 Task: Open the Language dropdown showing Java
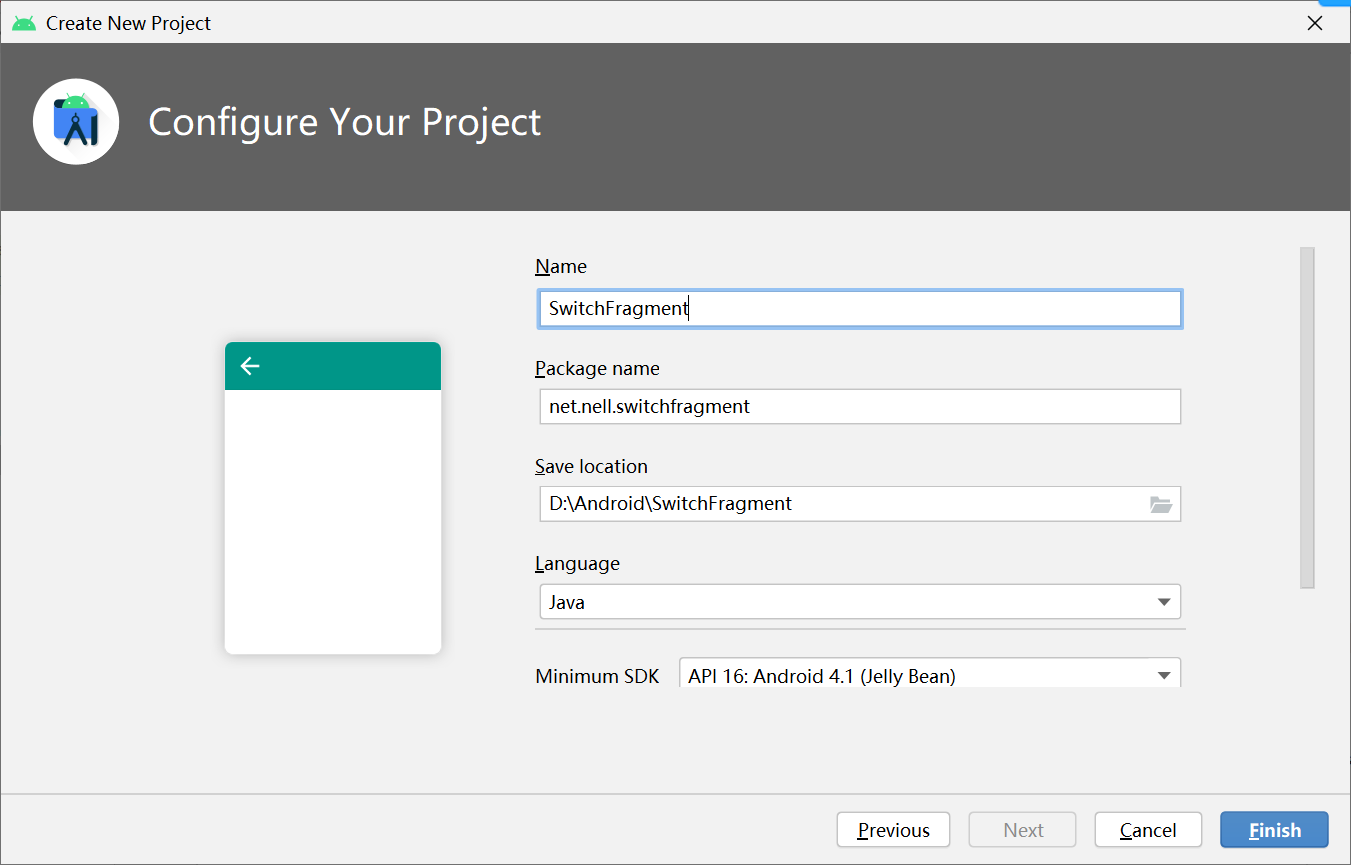(860, 602)
